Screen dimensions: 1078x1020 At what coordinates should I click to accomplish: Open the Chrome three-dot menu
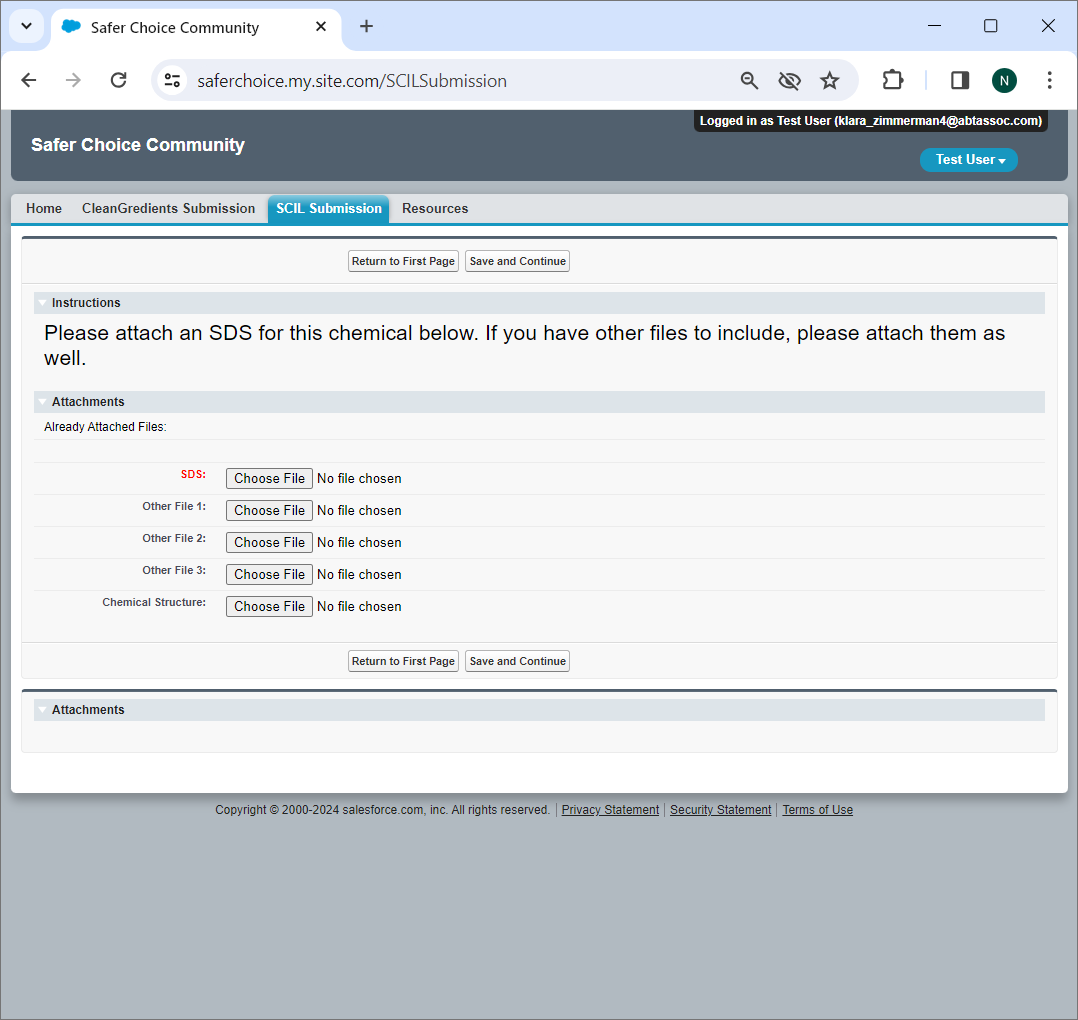click(x=1049, y=80)
